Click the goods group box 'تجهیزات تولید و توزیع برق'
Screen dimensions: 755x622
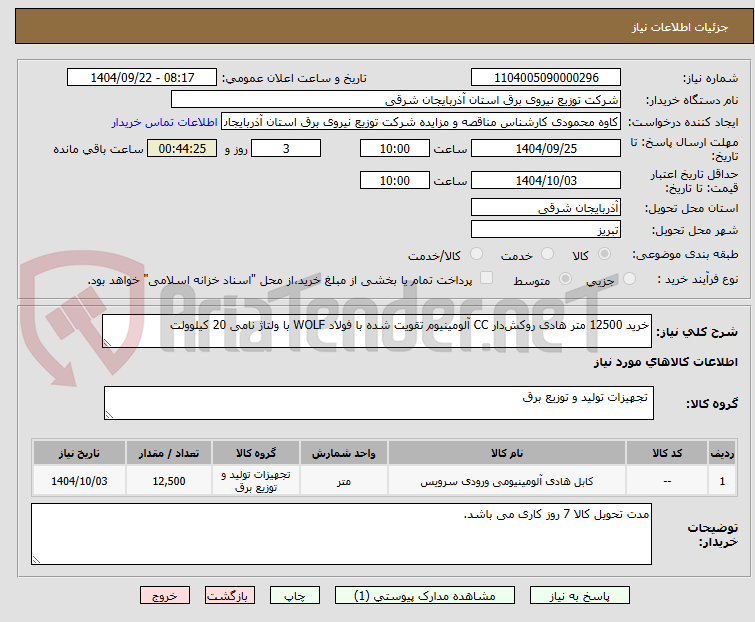coord(379,403)
